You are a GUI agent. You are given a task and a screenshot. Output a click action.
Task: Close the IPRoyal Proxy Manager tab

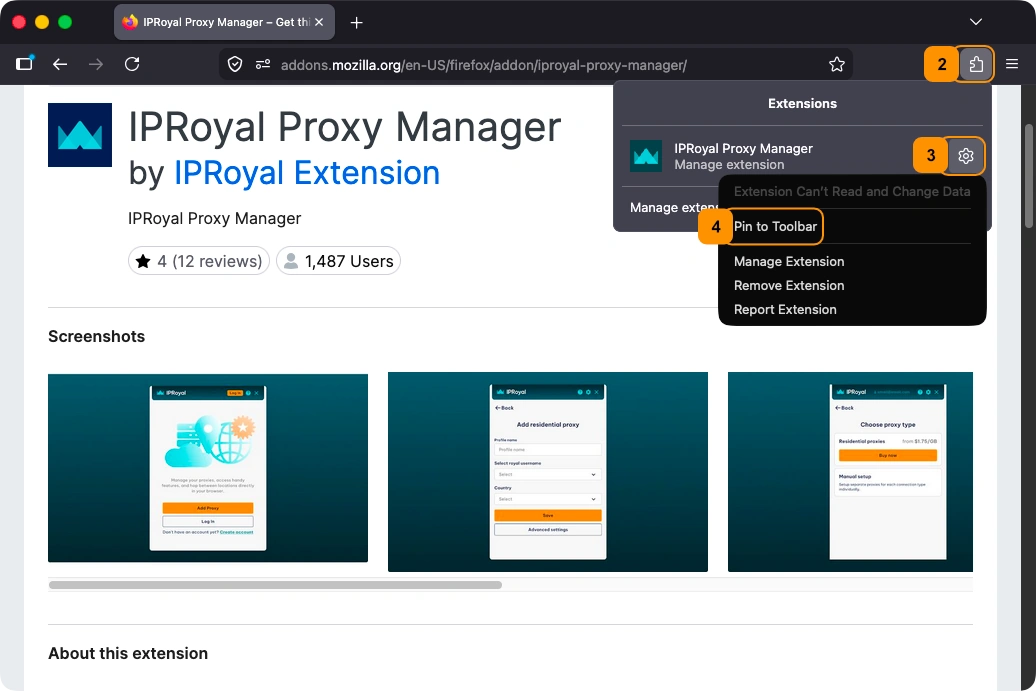click(x=319, y=22)
